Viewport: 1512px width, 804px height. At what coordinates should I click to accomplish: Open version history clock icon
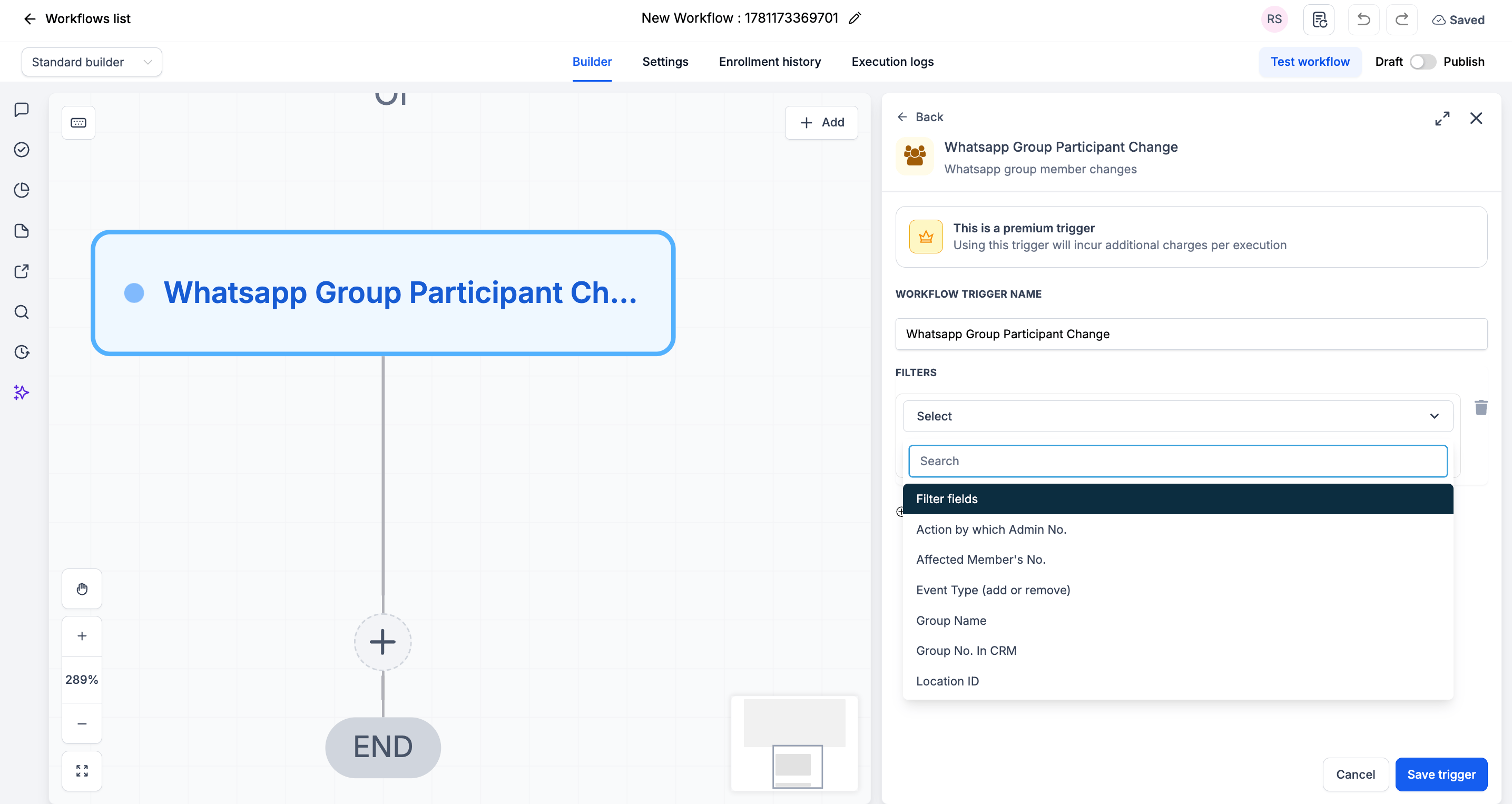[x=22, y=351]
